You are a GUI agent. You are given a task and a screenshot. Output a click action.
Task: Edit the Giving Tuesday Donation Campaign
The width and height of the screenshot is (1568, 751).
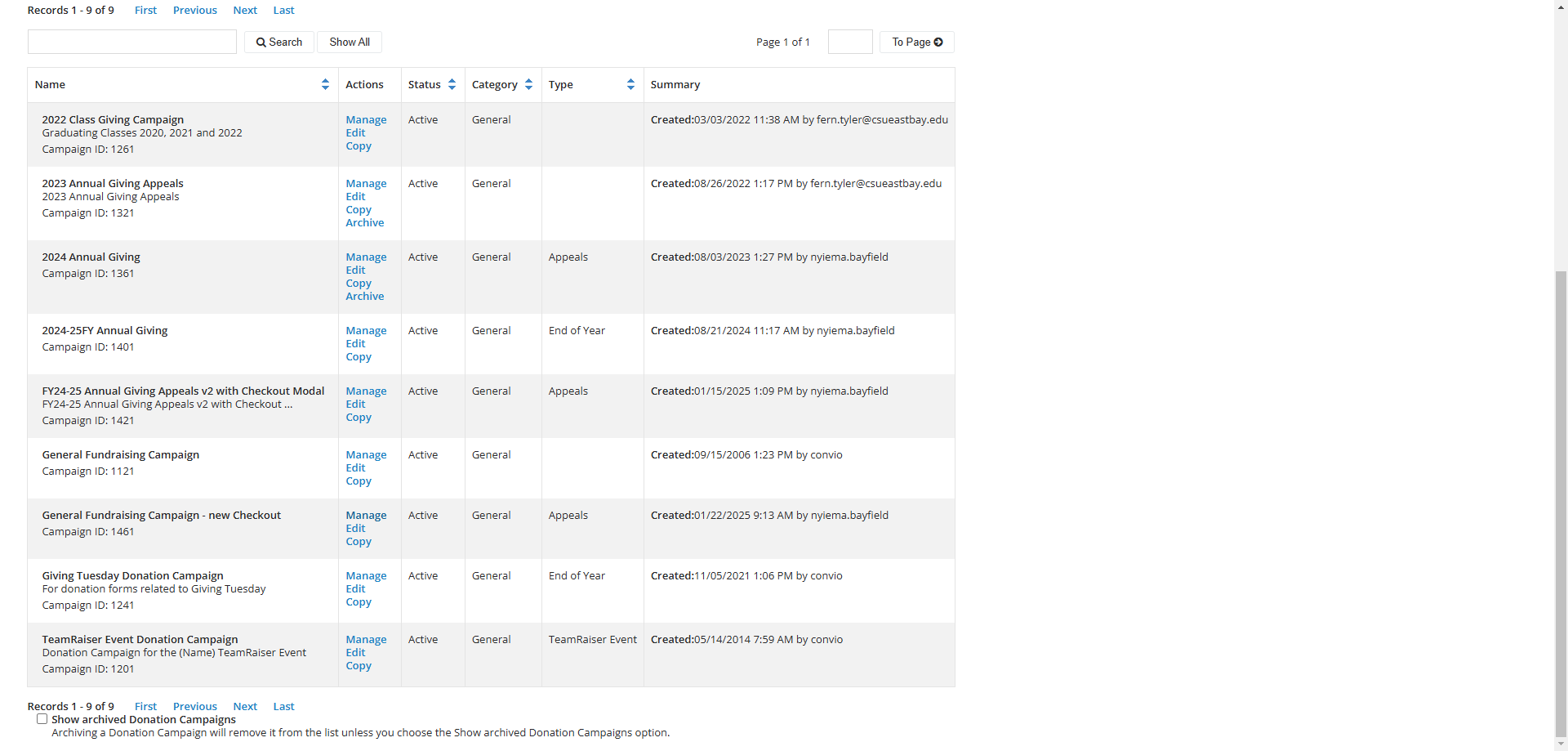pyautogui.click(x=355, y=588)
